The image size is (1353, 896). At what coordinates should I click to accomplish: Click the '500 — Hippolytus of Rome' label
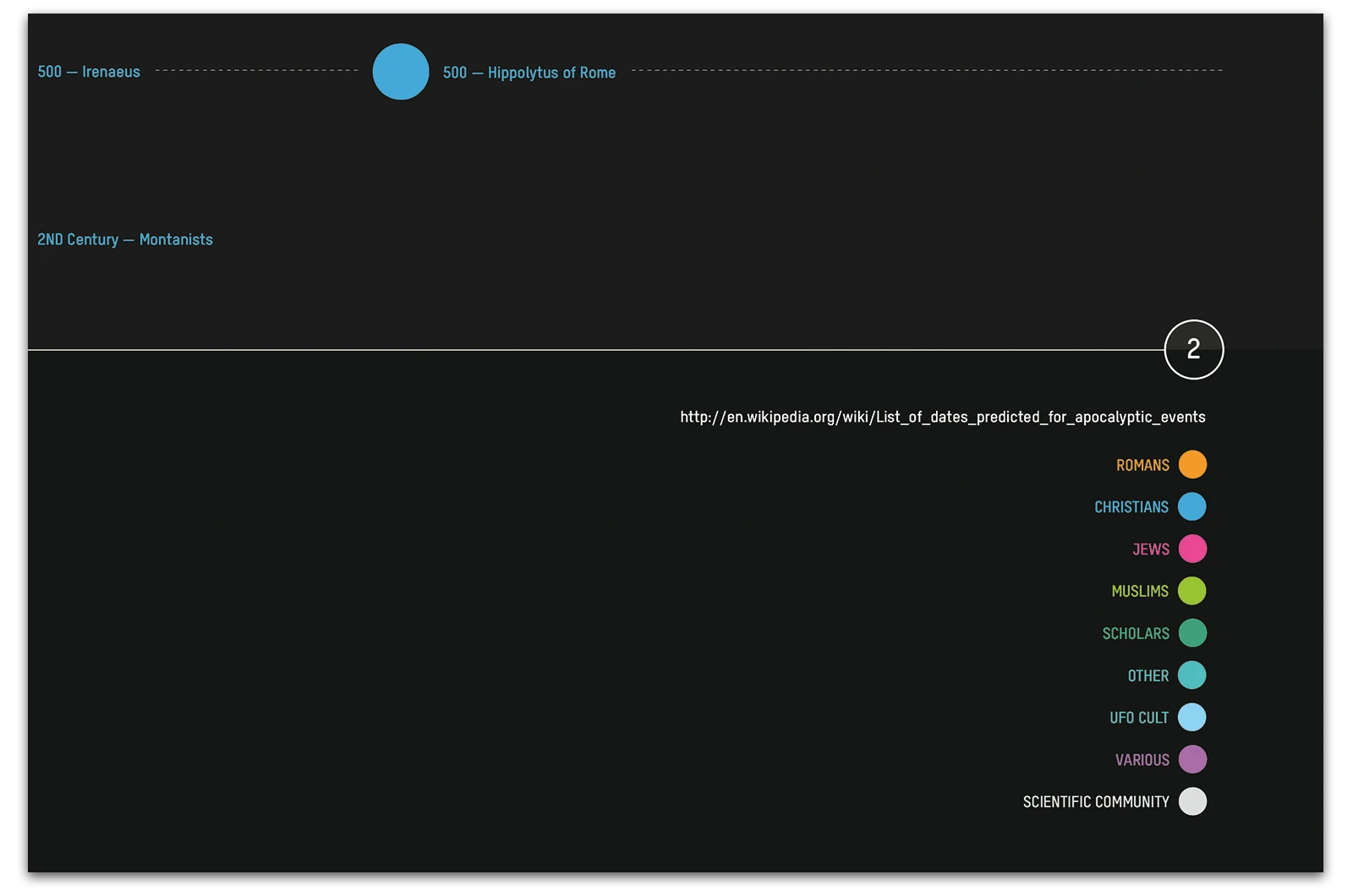(x=529, y=73)
